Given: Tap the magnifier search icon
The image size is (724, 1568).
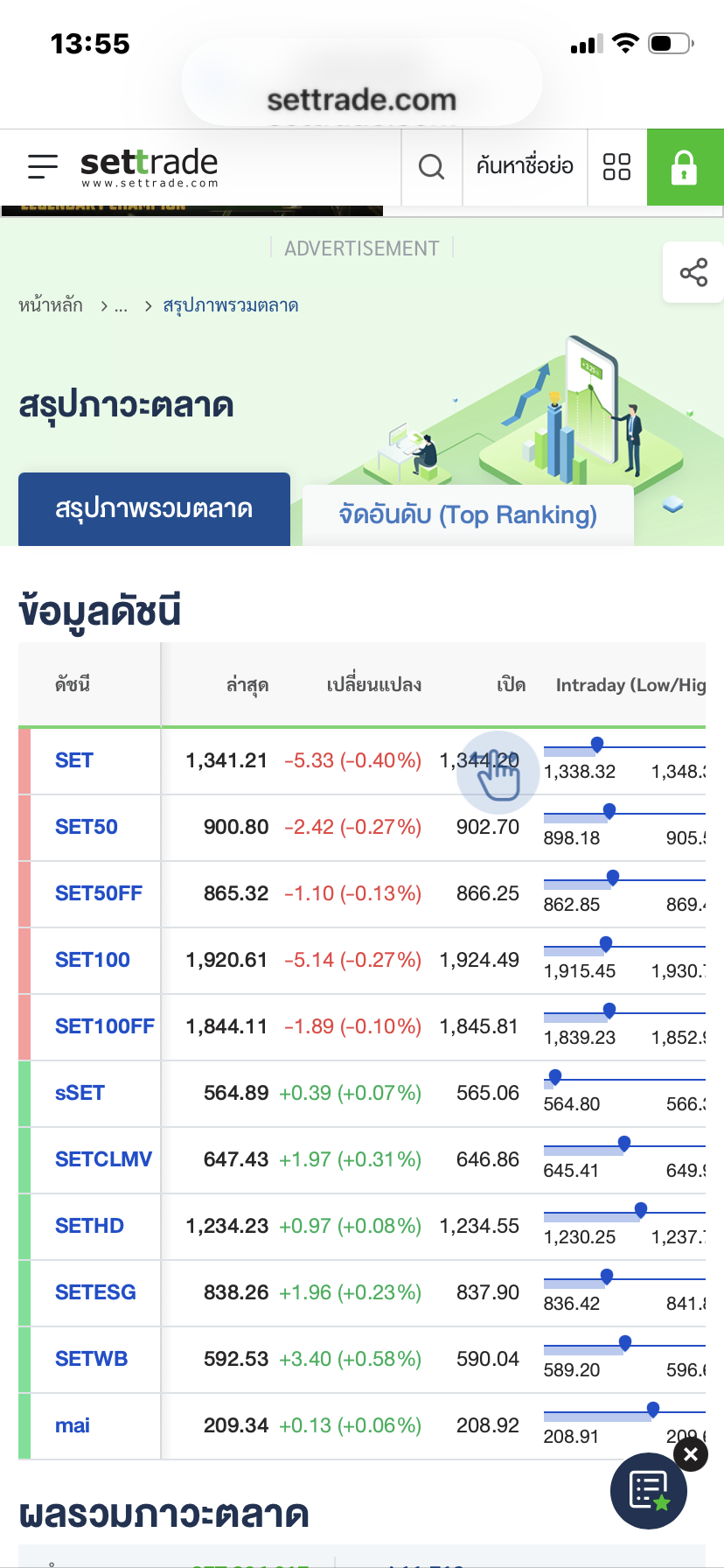Looking at the screenshot, I should point(431,166).
